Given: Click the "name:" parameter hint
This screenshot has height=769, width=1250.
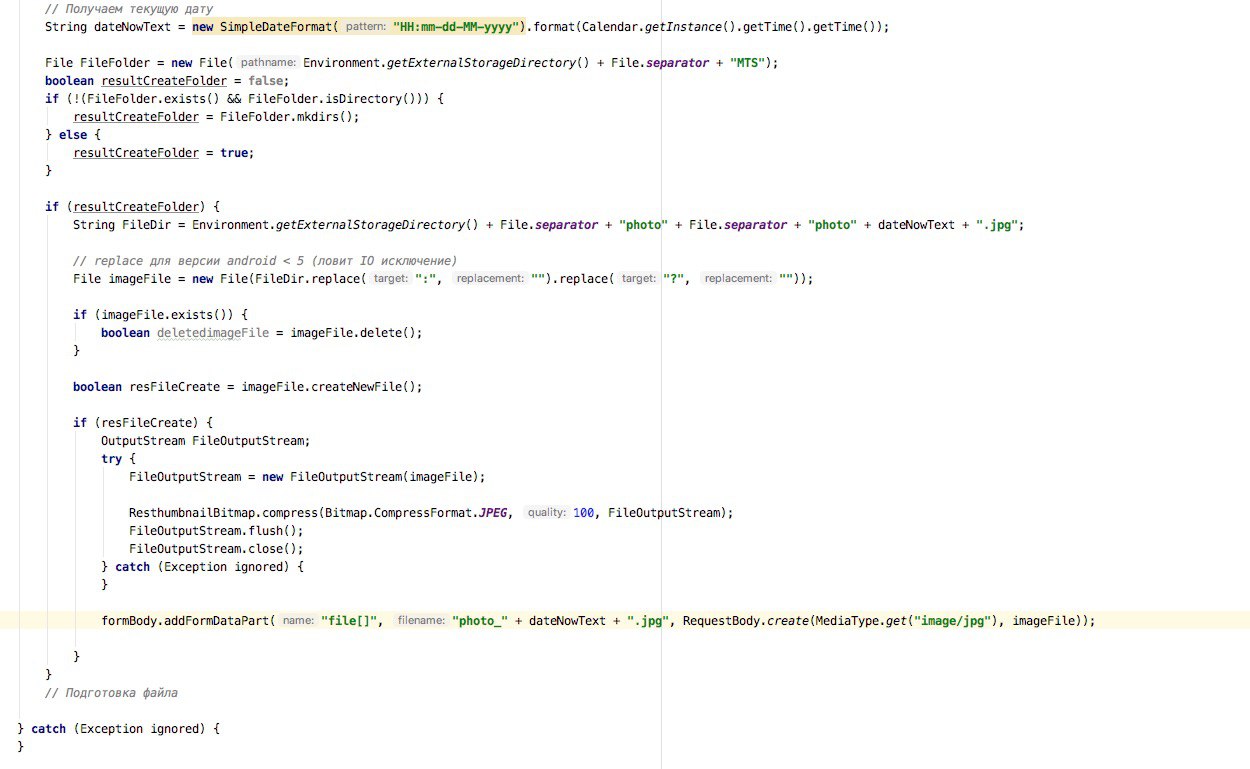Looking at the screenshot, I should click(298, 621).
